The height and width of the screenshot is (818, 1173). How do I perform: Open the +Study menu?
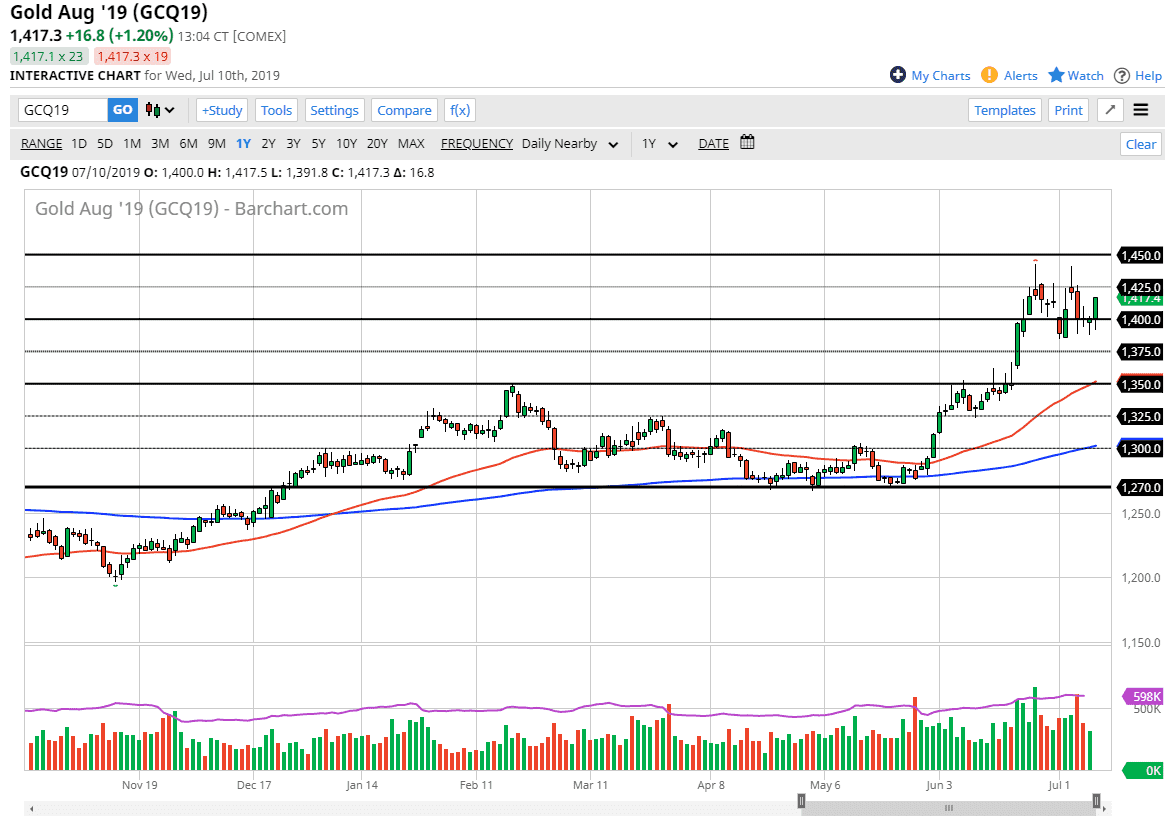pos(222,110)
